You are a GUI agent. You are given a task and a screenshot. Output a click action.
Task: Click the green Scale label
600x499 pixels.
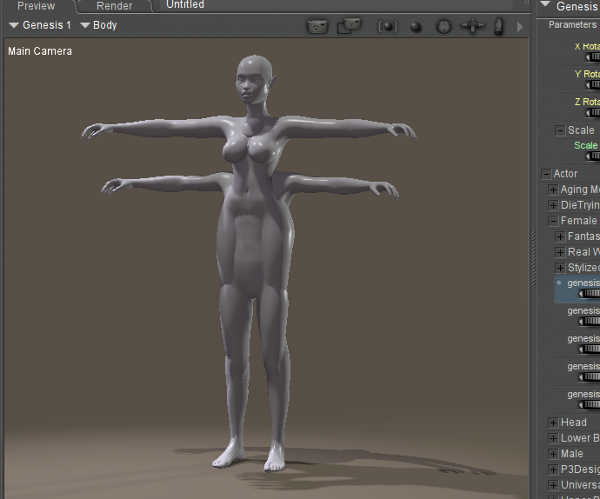click(586, 146)
